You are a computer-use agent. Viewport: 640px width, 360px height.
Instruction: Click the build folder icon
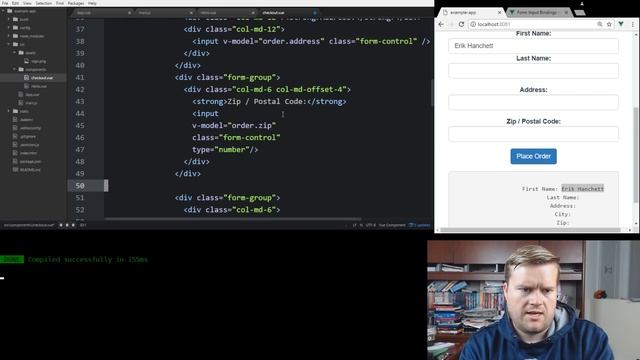pos(15,19)
